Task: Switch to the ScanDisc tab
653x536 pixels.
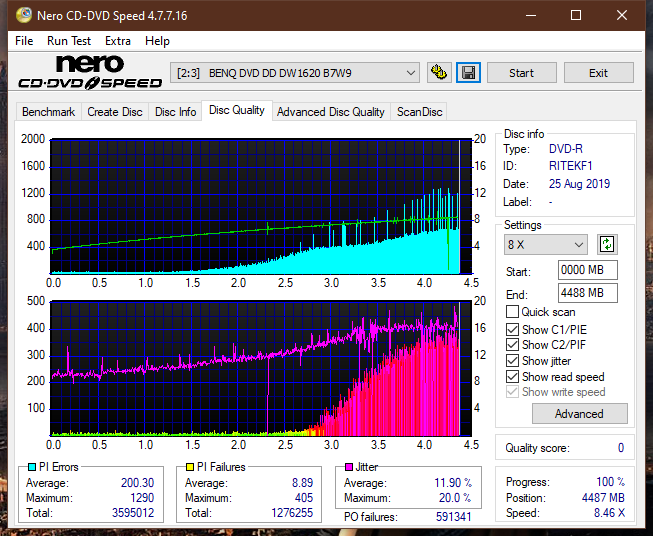Action: tap(419, 112)
